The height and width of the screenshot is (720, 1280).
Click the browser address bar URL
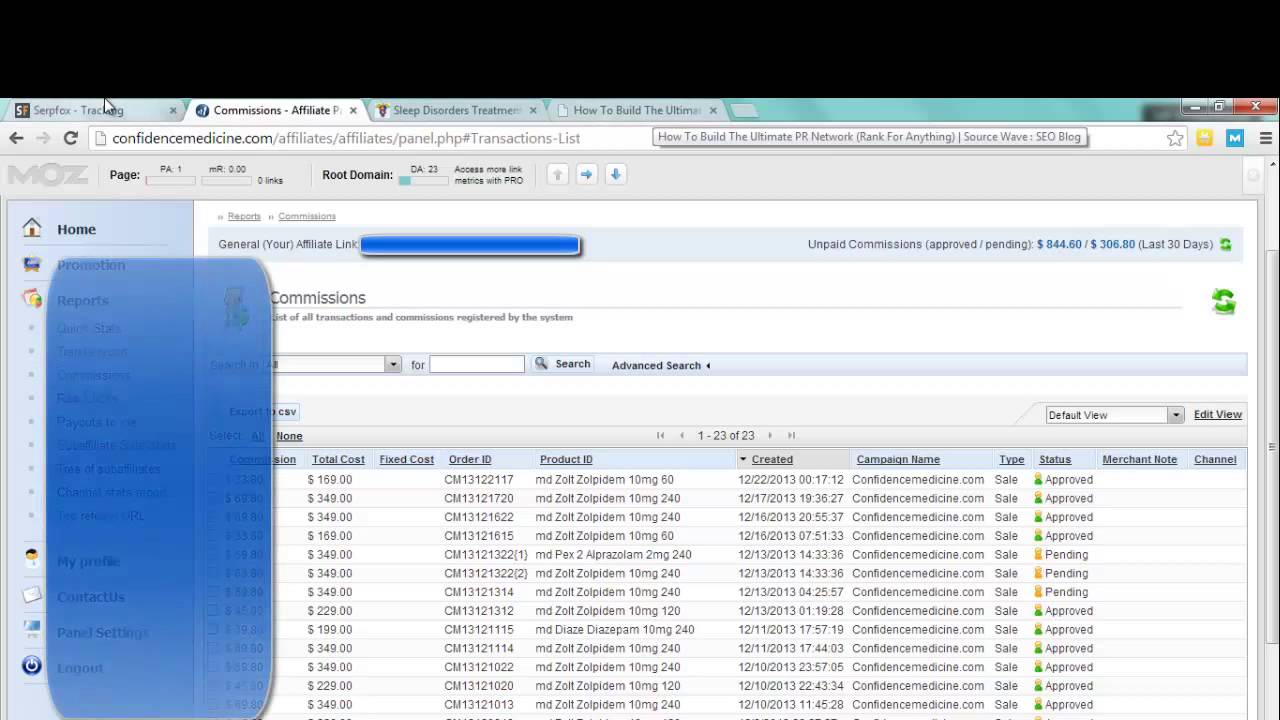346,138
